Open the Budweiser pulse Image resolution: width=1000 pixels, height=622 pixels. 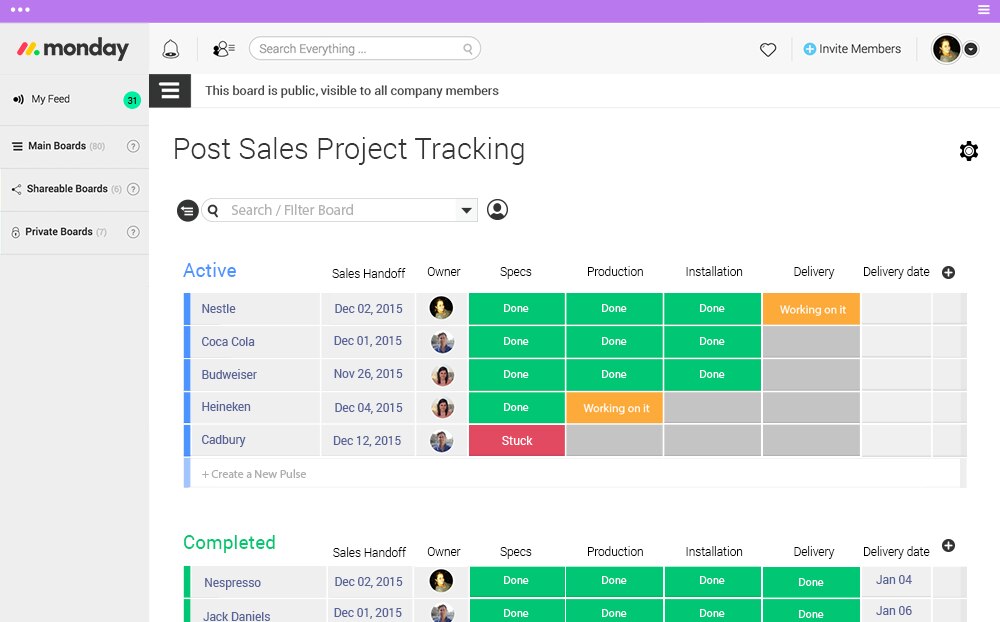coord(229,374)
